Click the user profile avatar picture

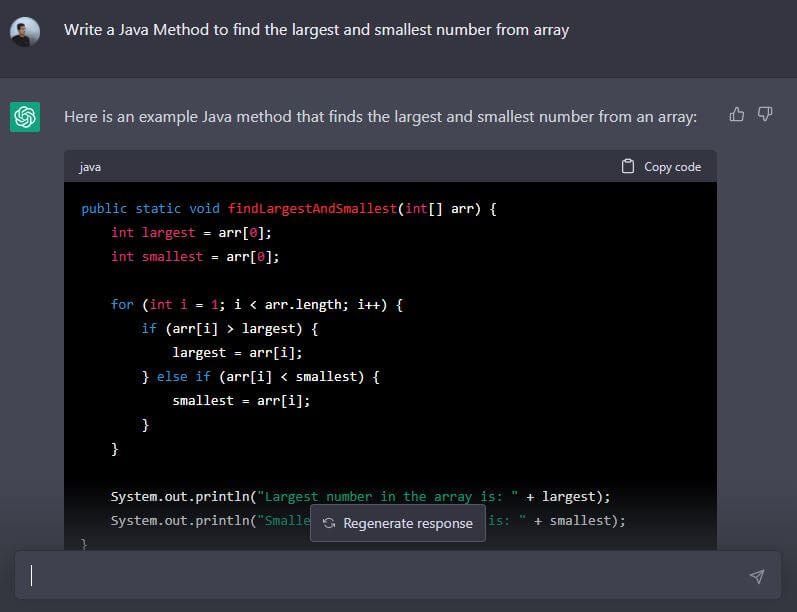coord(25,32)
